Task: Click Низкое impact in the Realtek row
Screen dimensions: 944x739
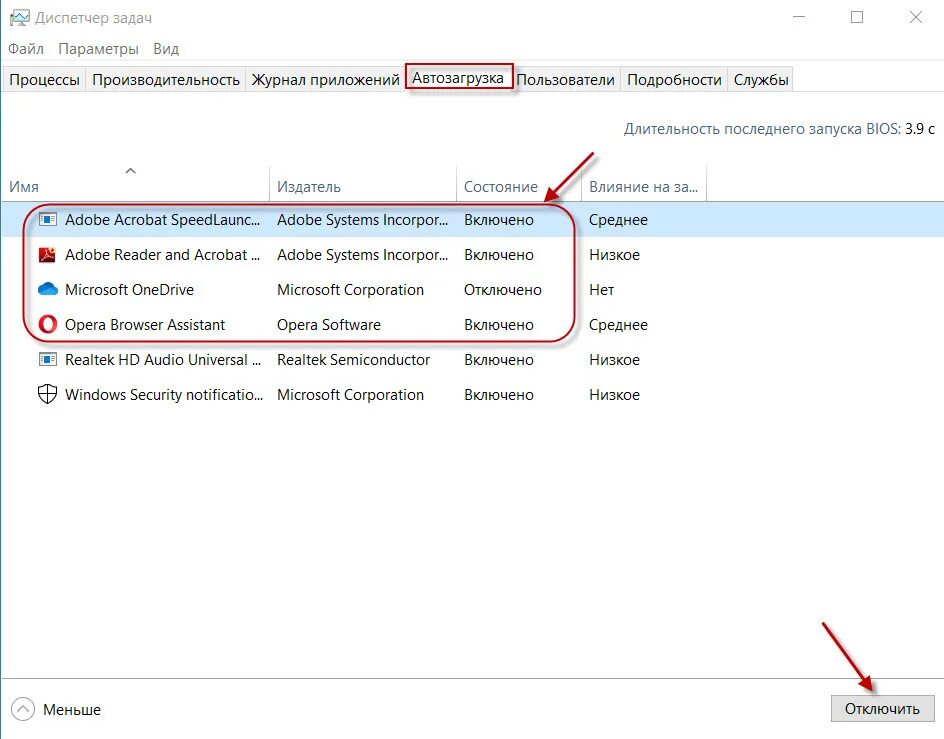Action: [x=614, y=360]
